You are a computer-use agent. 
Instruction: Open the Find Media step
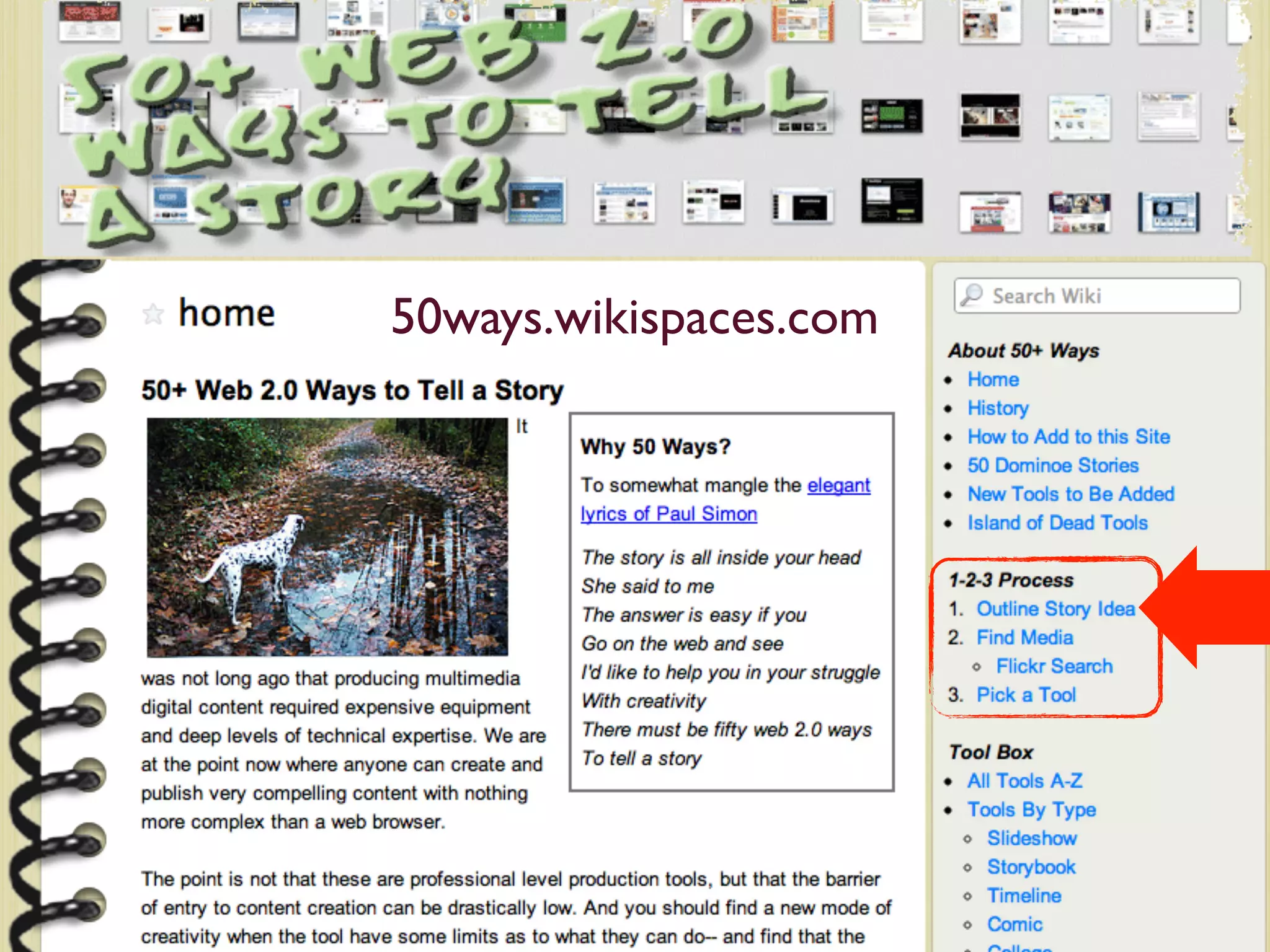pos(1024,637)
